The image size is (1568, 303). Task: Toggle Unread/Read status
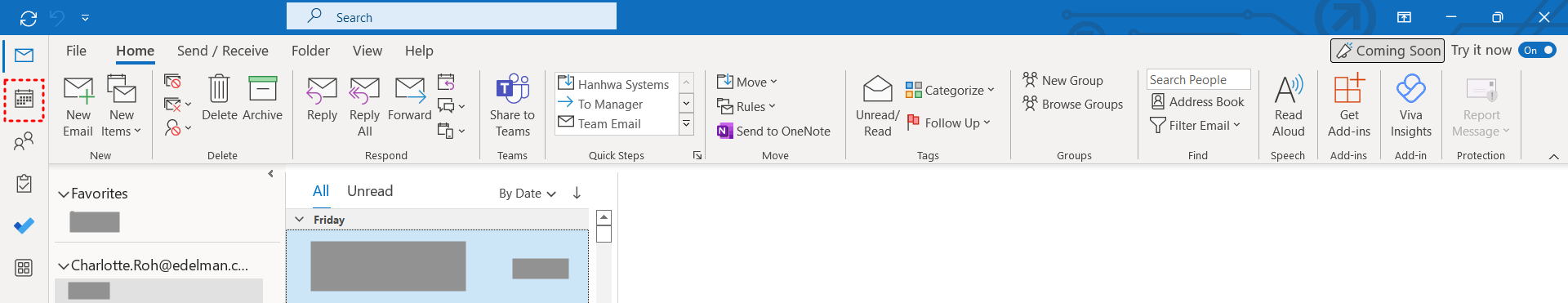pos(877,106)
